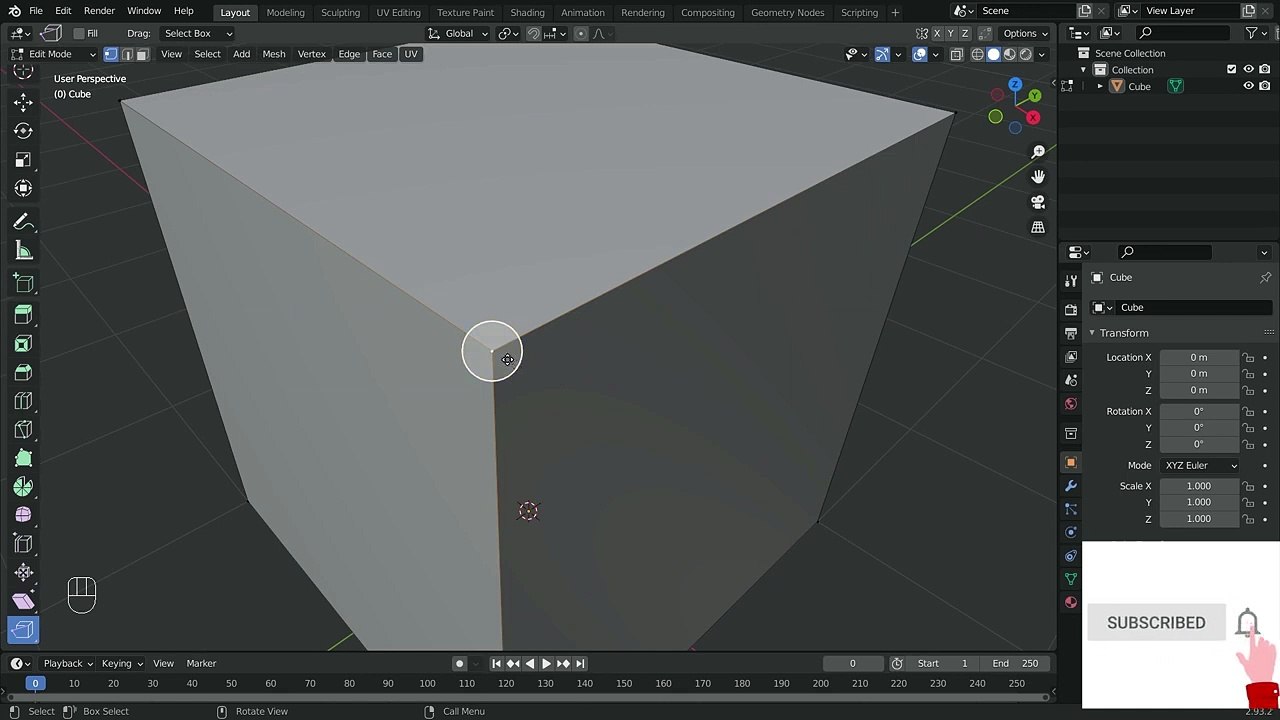Select the Rip Region tool
Viewport: 1280px width, 720px height.
coord(23,630)
